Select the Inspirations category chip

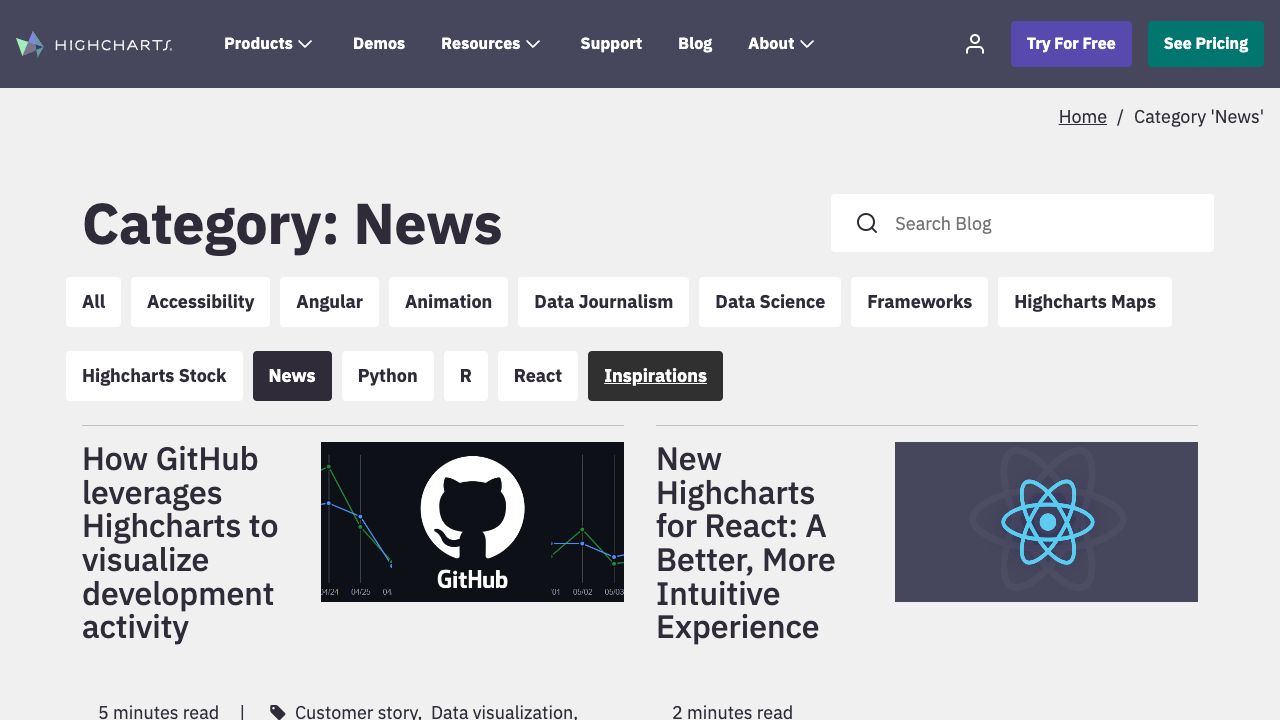tap(655, 376)
